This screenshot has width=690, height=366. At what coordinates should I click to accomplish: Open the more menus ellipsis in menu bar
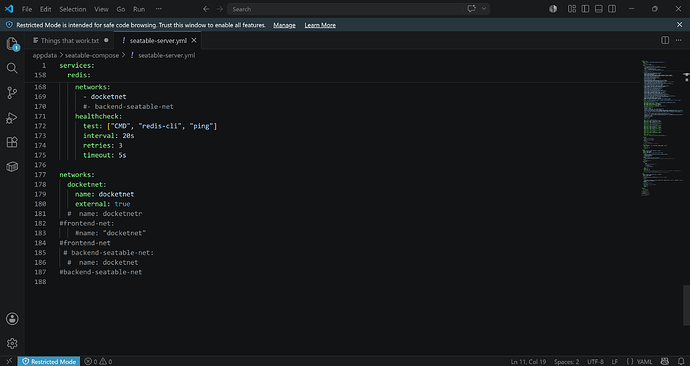click(x=158, y=9)
